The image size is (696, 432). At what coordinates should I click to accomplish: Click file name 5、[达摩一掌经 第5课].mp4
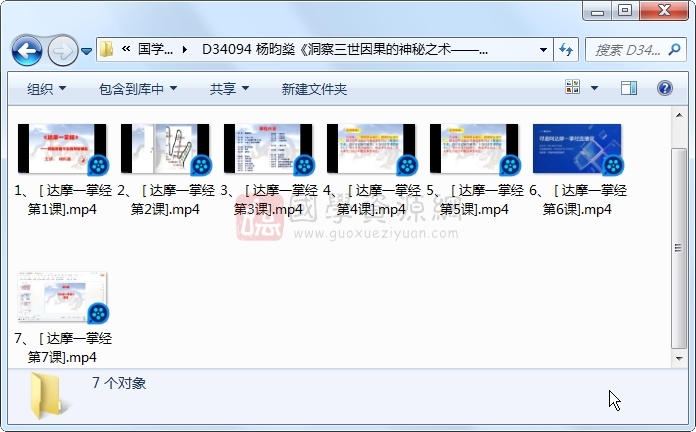(x=475, y=200)
